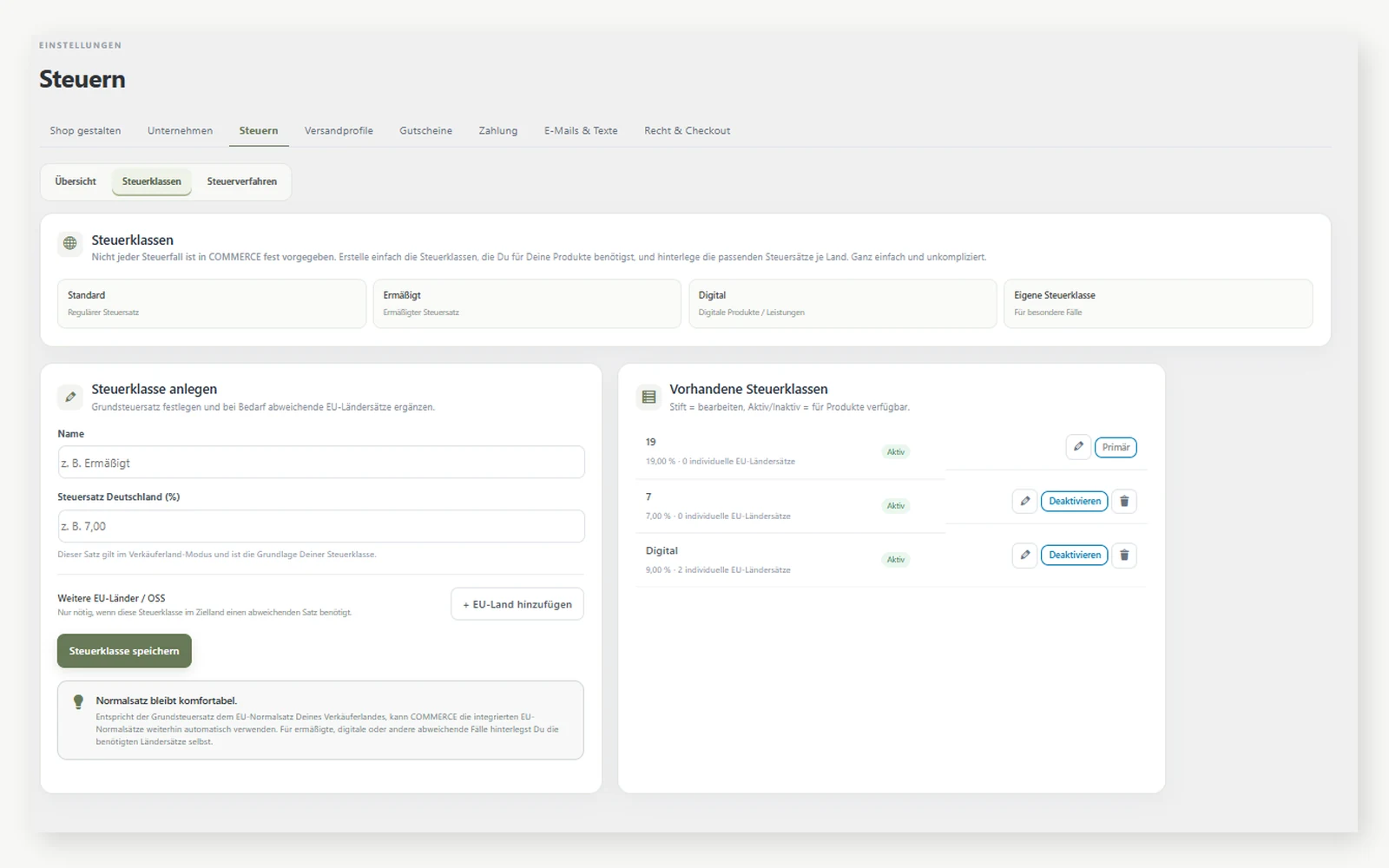Click the pencil icon next to Steuerklasse anlegen
The height and width of the screenshot is (868, 1389).
click(70, 397)
